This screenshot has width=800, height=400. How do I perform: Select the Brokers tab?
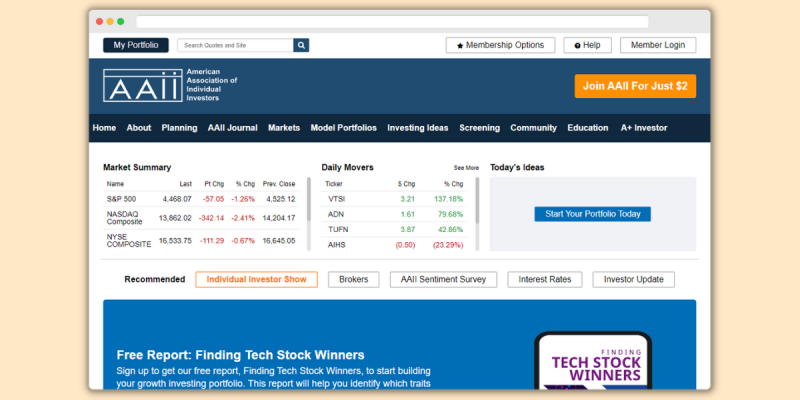(354, 280)
